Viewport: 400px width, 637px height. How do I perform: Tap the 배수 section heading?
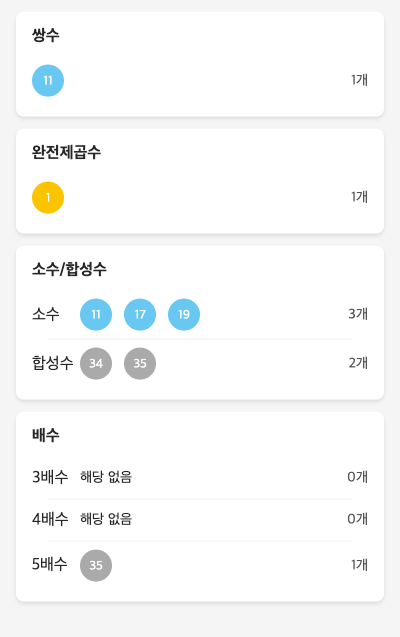tap(45, 435)
